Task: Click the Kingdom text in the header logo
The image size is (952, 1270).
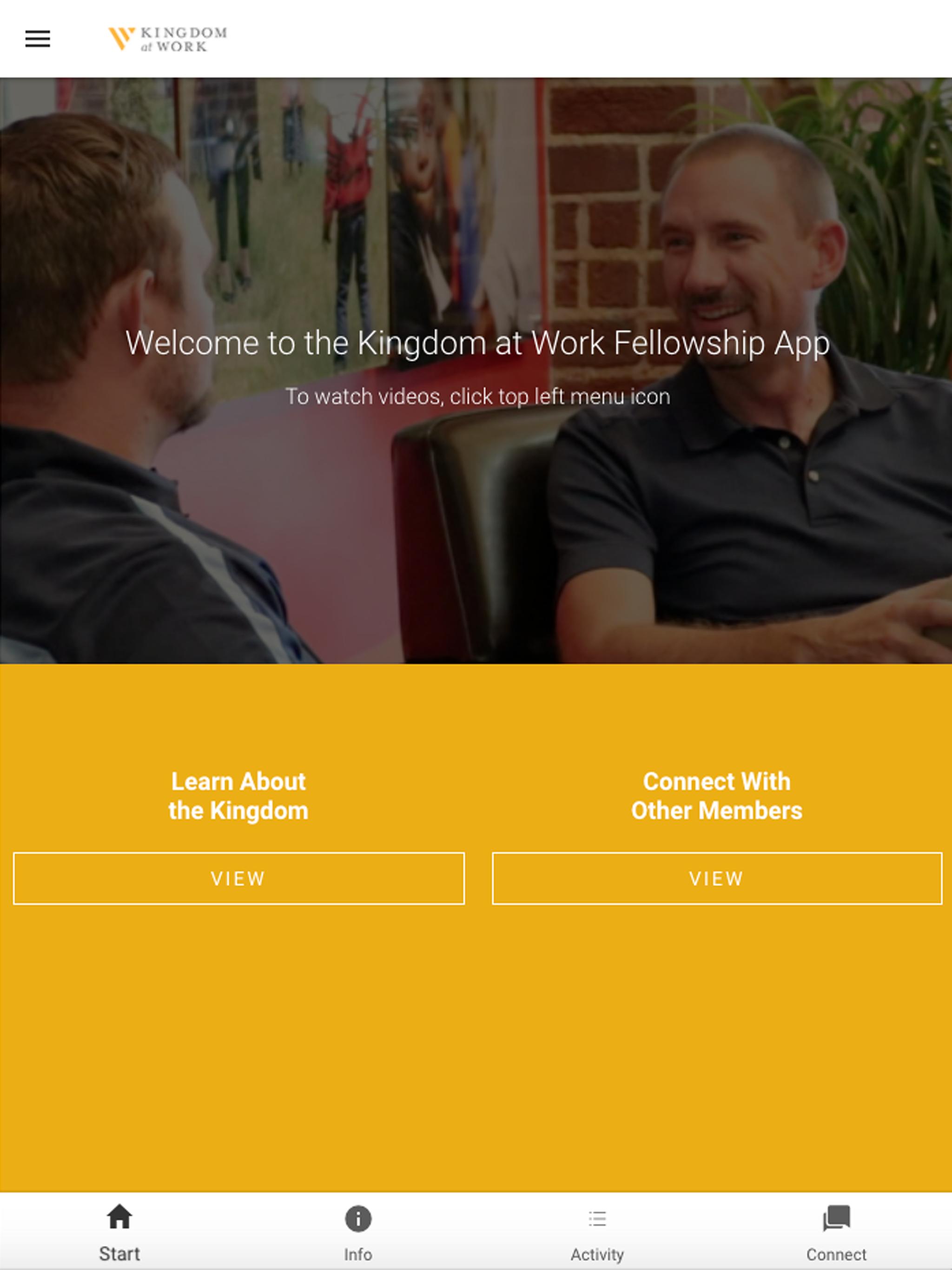Action: click(x=184, y=33)
